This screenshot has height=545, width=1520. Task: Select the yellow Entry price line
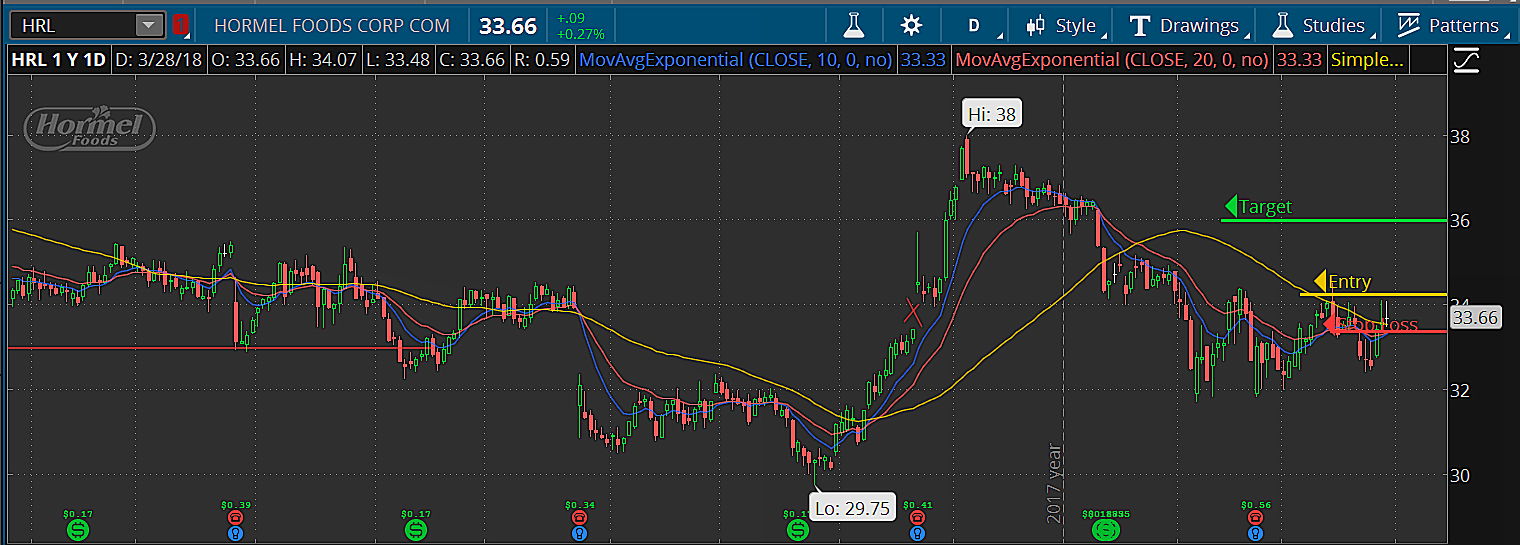point(1373,294)
